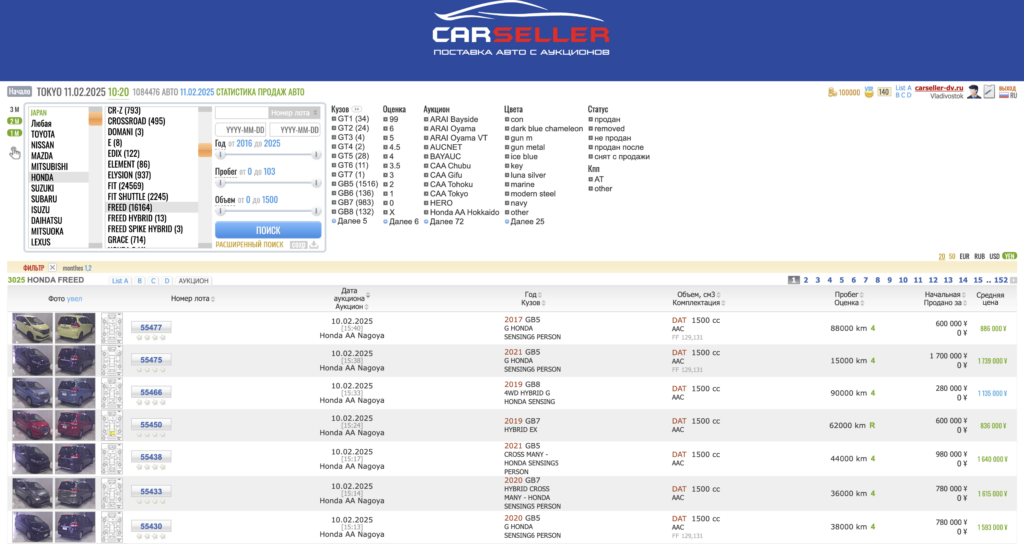Open РАСШИРЕННЫЙ ПОИСК advanced search

pyautogui.click(x=249, y=244)
